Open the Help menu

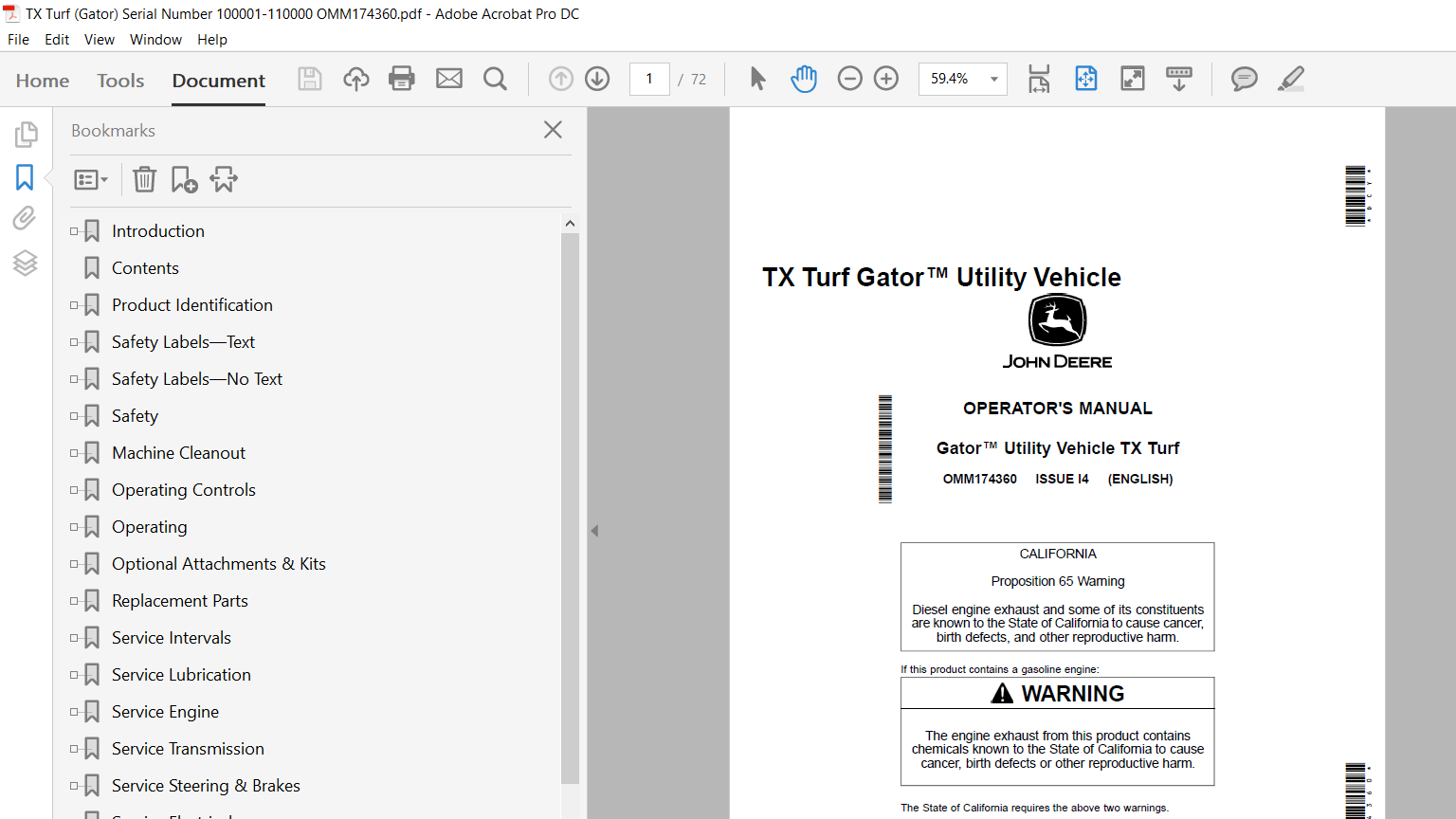(x=212, y=40)
